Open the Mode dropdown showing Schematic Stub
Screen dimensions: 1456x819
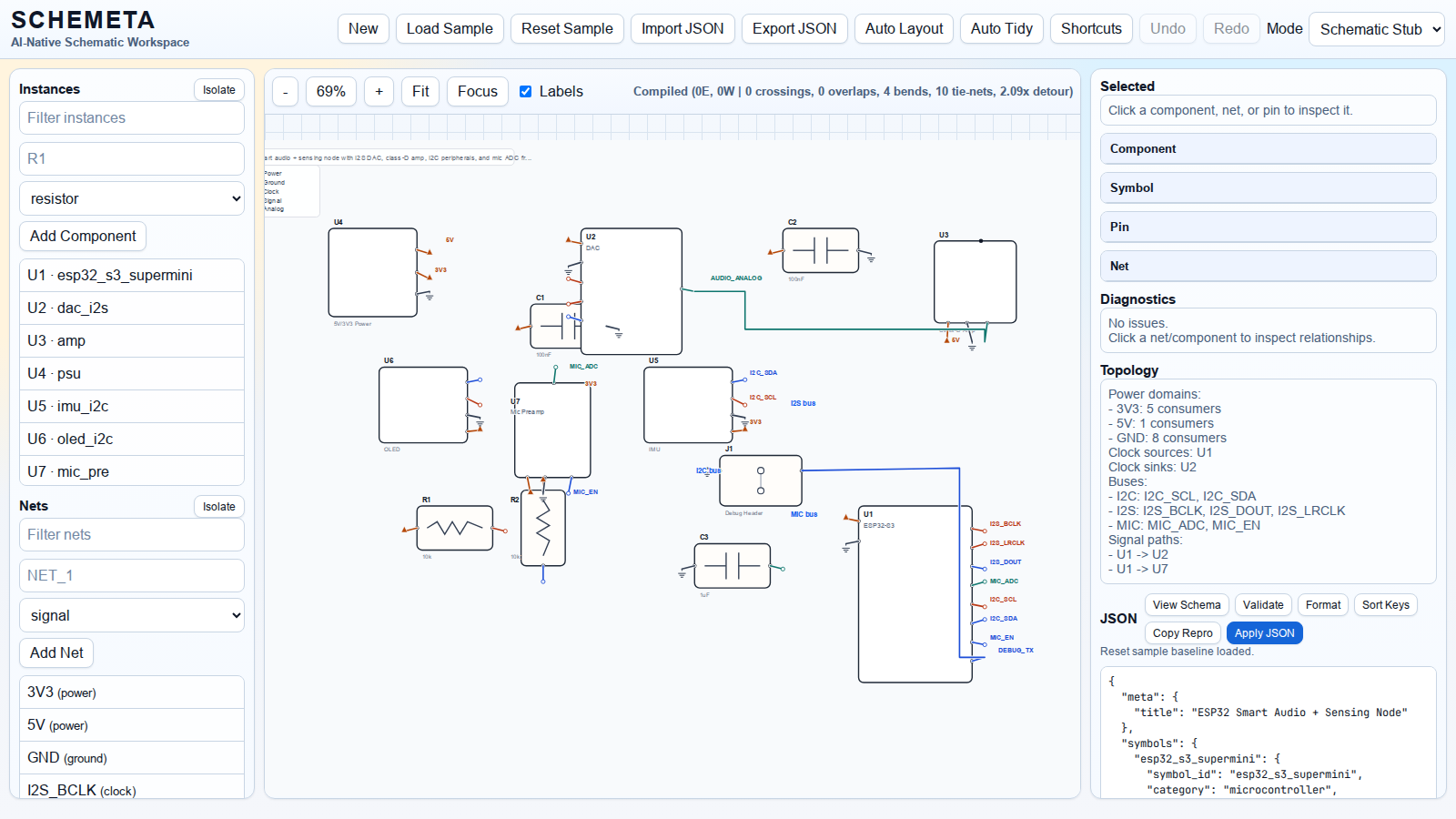(1376, 29)
